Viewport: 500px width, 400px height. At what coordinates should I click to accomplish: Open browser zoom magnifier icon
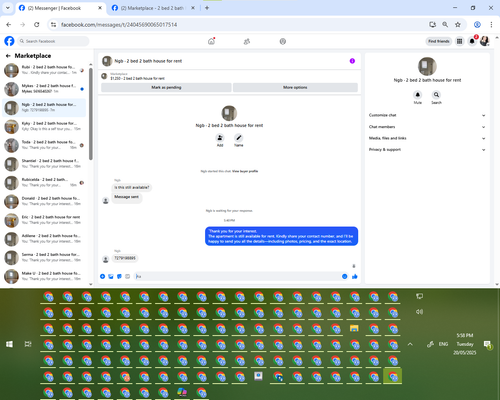click(445, 25)
